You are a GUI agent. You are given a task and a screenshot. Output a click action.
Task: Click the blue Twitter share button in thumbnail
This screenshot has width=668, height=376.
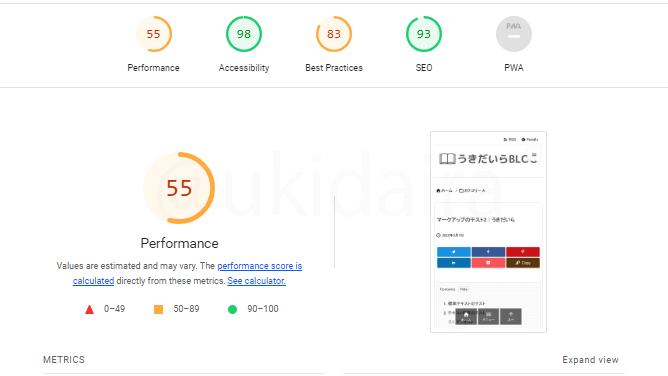(x=454, y=252)
